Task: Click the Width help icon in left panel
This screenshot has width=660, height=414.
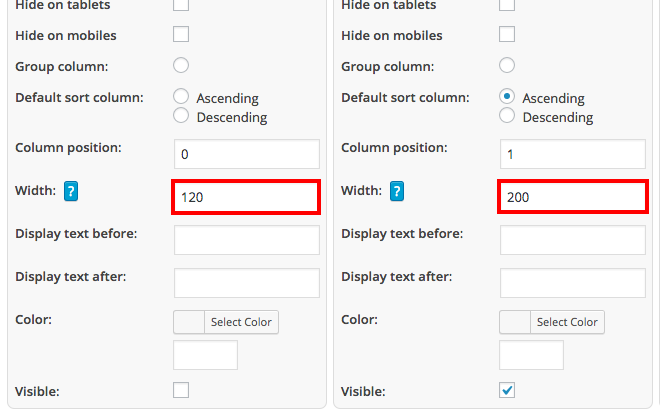Action: point(71,191)
